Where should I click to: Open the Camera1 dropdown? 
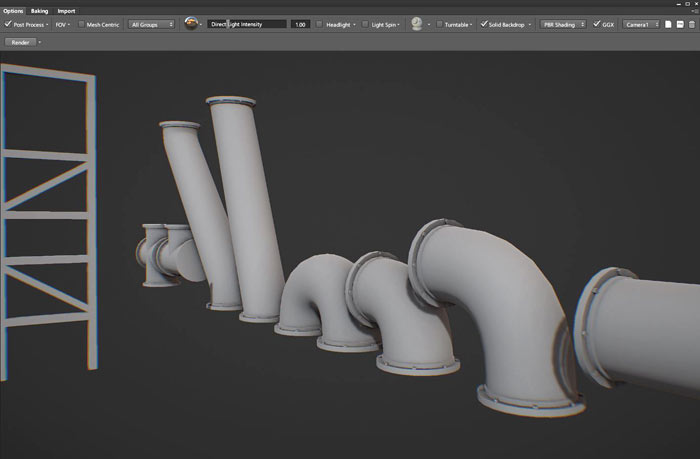click(641, 23)
